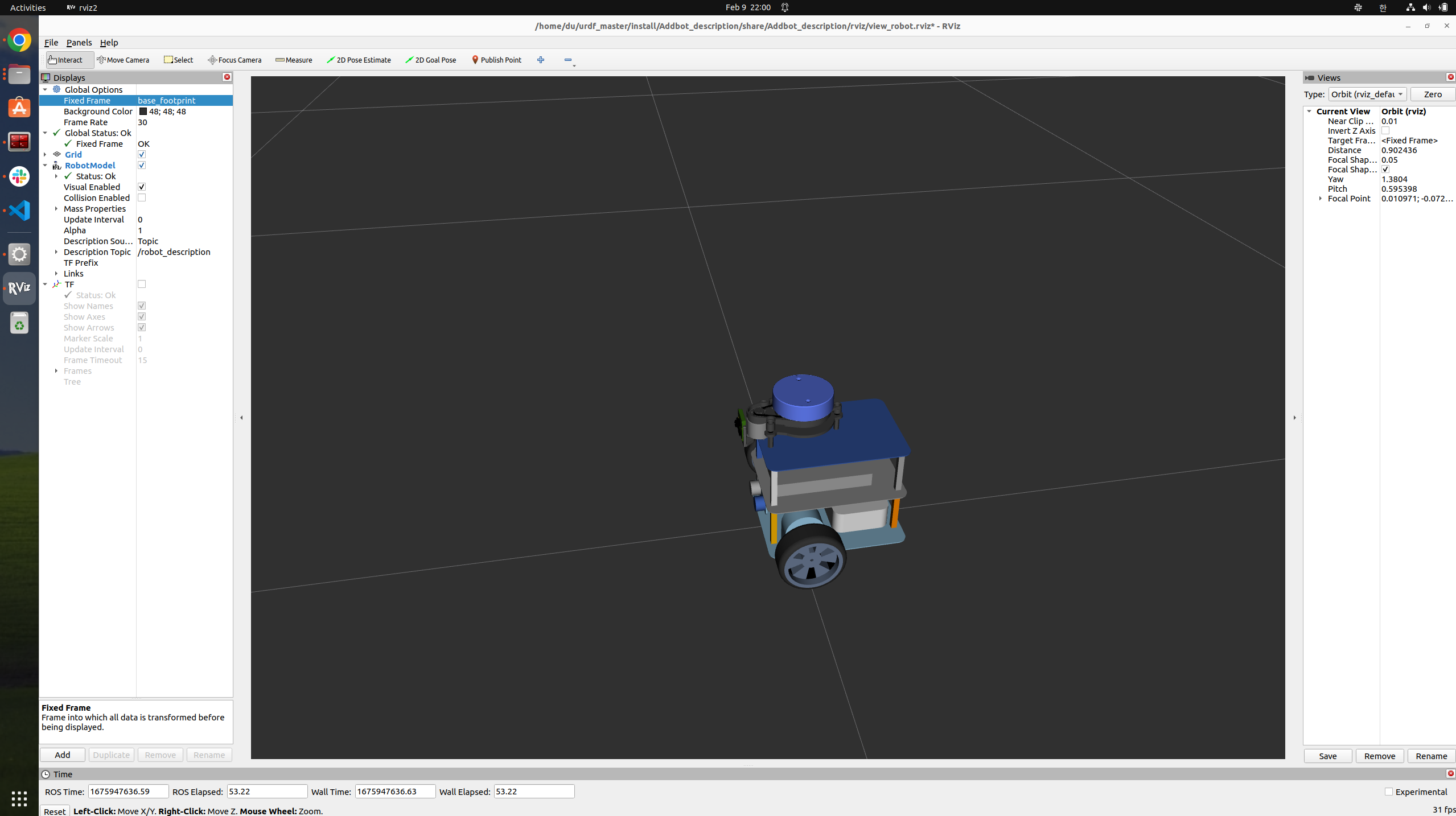Open Activities overview
Image resolution: width=1456 pixels, height=816 pixels.
[28, 7]
